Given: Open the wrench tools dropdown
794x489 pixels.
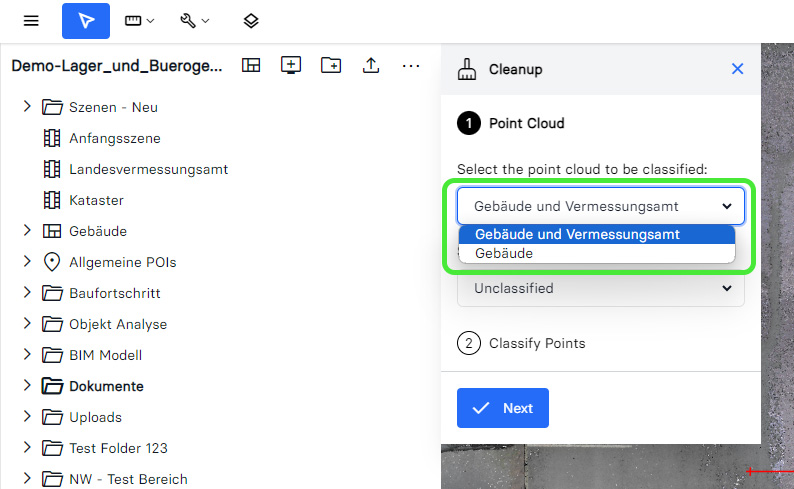Looking at the screenshot, I should pyautogui.click(x=194, y=21).
